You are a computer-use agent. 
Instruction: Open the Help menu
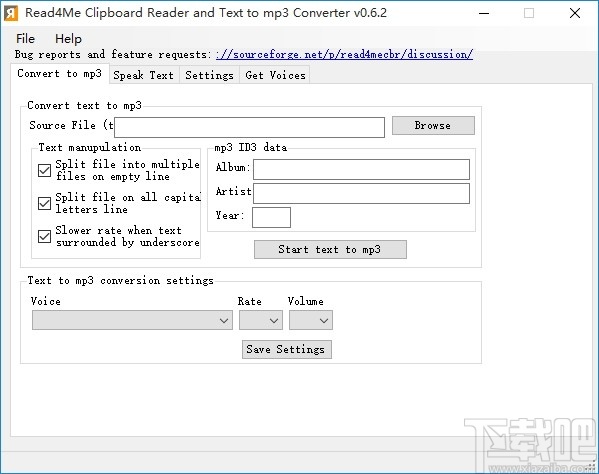tap(68, 39)
